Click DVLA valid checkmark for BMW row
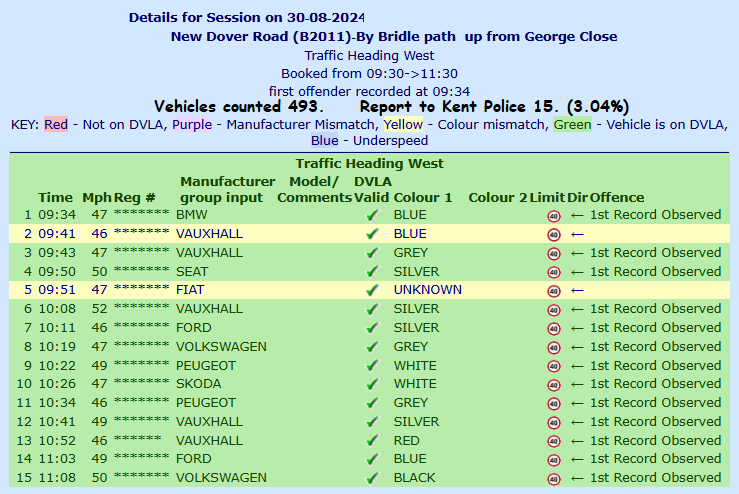This screenshot has height=494, width=739. pyautogui.click(x=372, y=215)
